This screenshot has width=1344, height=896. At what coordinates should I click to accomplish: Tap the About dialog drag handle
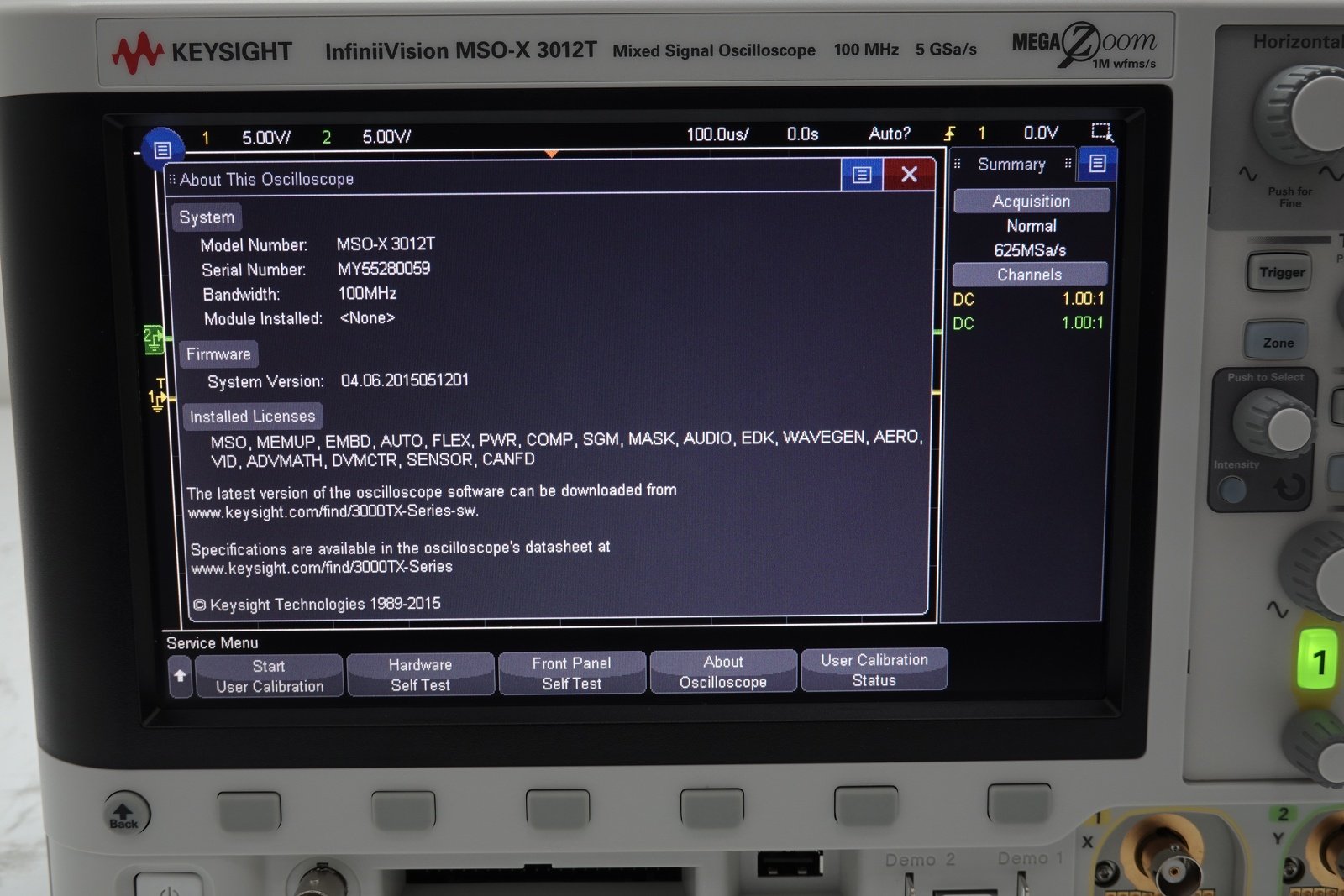click(x=172, y=180)
